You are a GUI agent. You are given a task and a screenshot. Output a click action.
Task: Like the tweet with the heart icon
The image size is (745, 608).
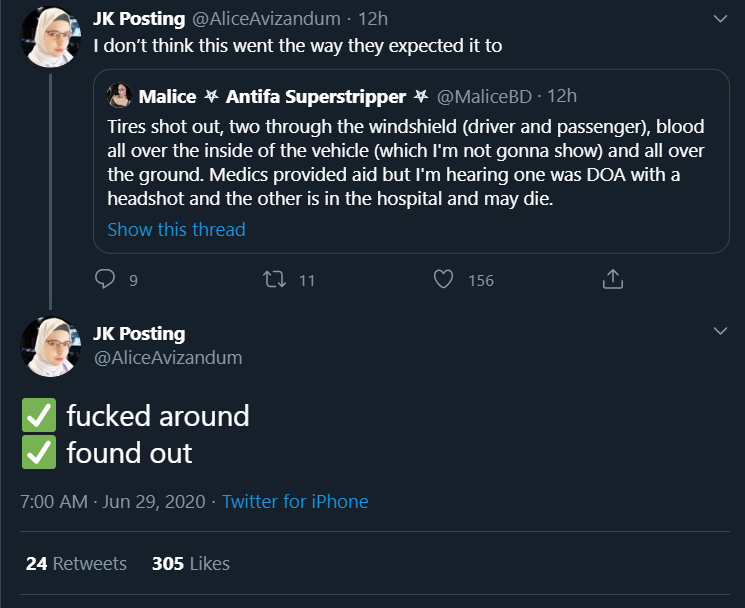click(443, 279)
